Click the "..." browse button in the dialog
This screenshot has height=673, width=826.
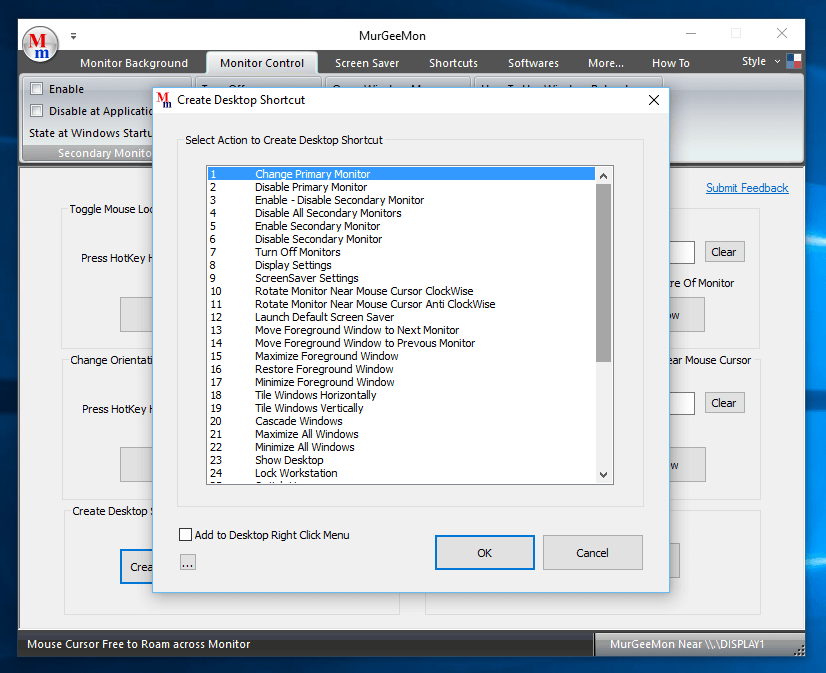pos(189,563)
